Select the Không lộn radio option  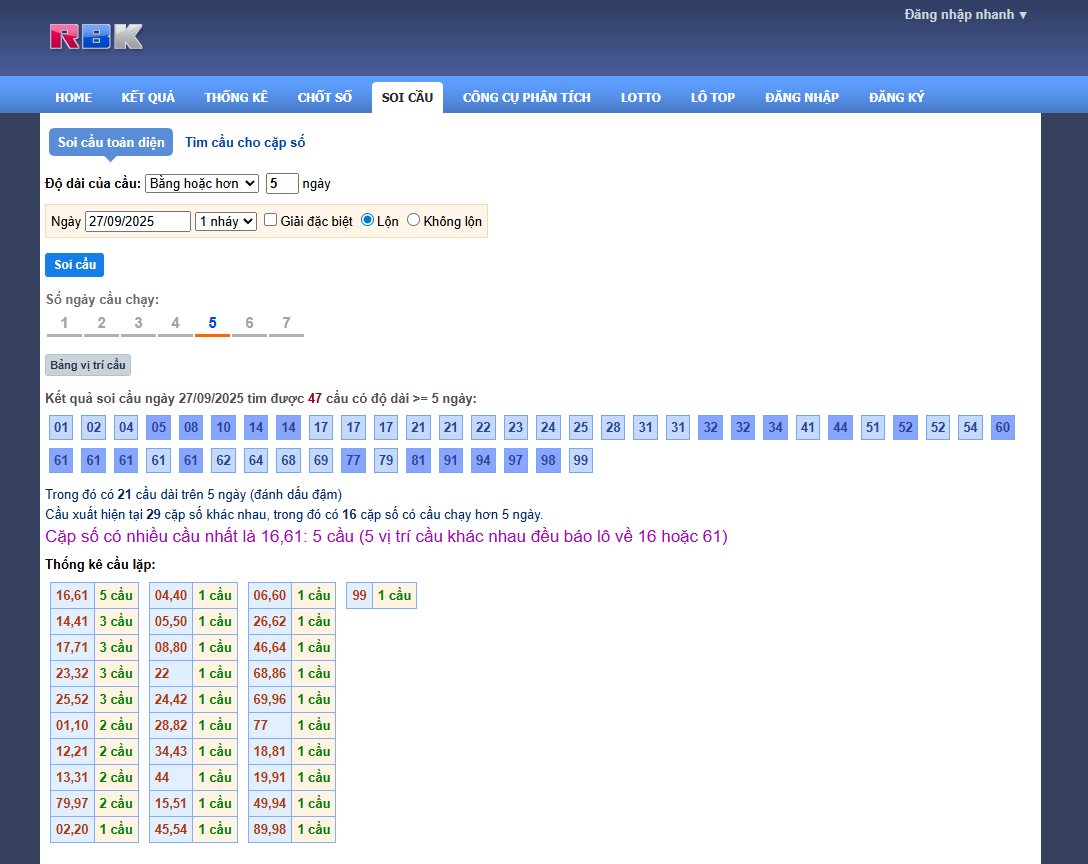413,220
